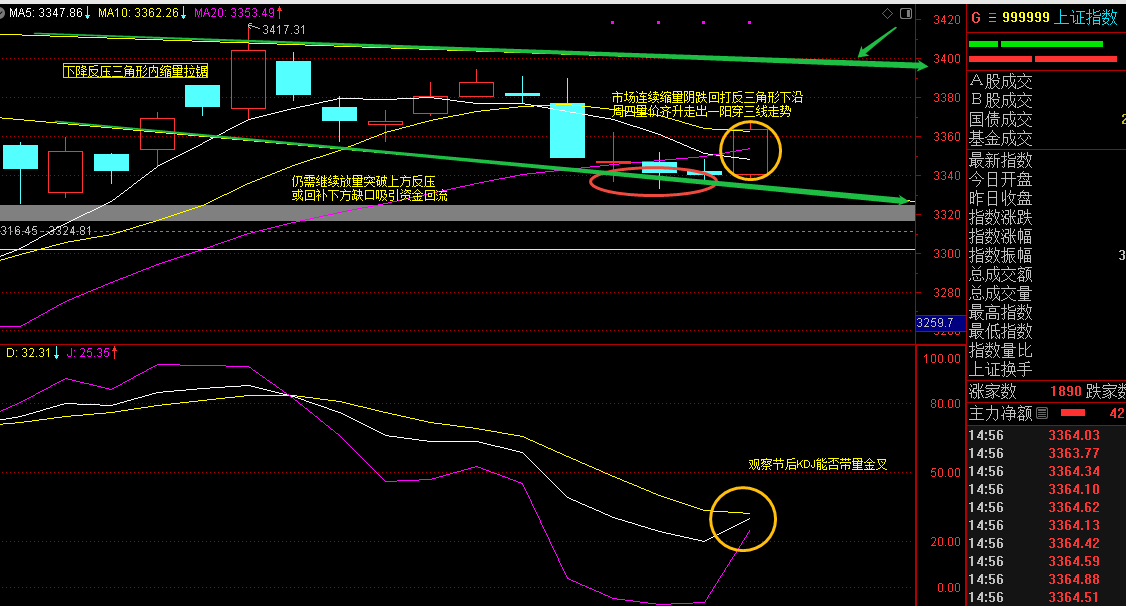This screenshot has height=606, width=1126.
Task: Click the 下降反压三角形内缩量拉锯 annotation
Action: tap(136, 71)
